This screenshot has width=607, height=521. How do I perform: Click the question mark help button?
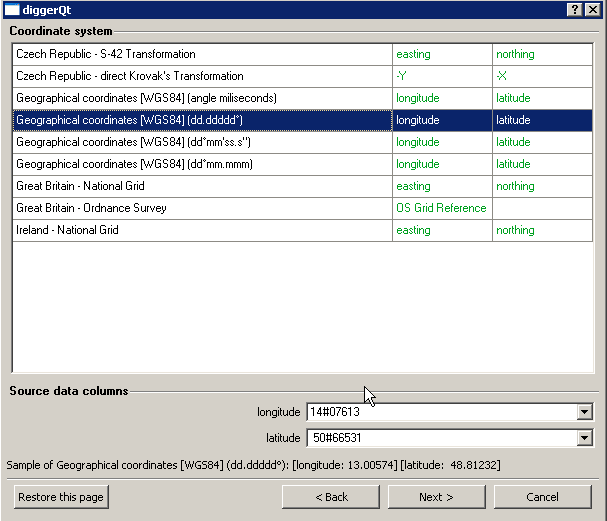576,9
